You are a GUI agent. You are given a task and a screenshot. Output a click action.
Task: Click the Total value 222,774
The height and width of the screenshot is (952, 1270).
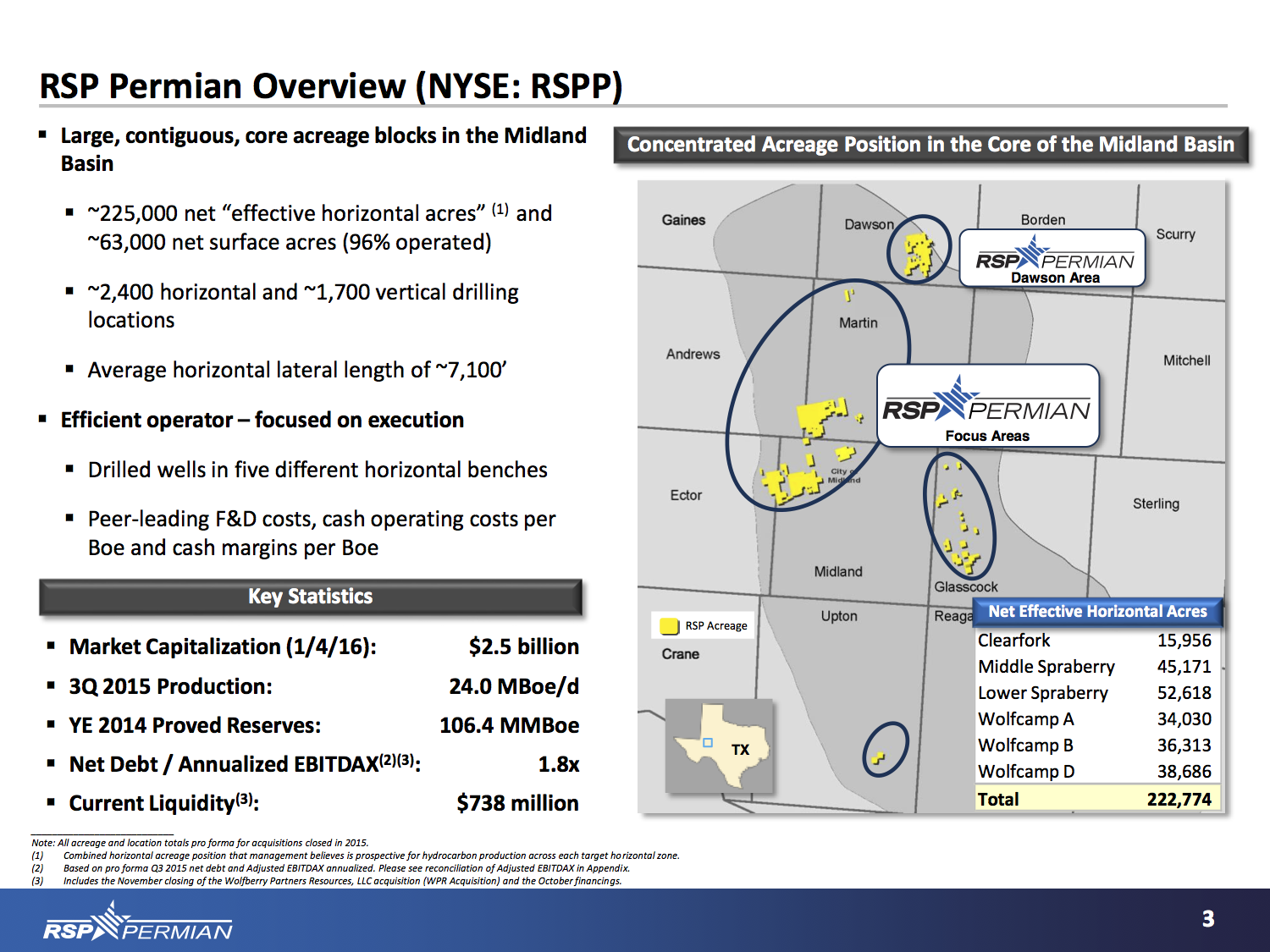pyautogui.click(x=1179, y=800)
